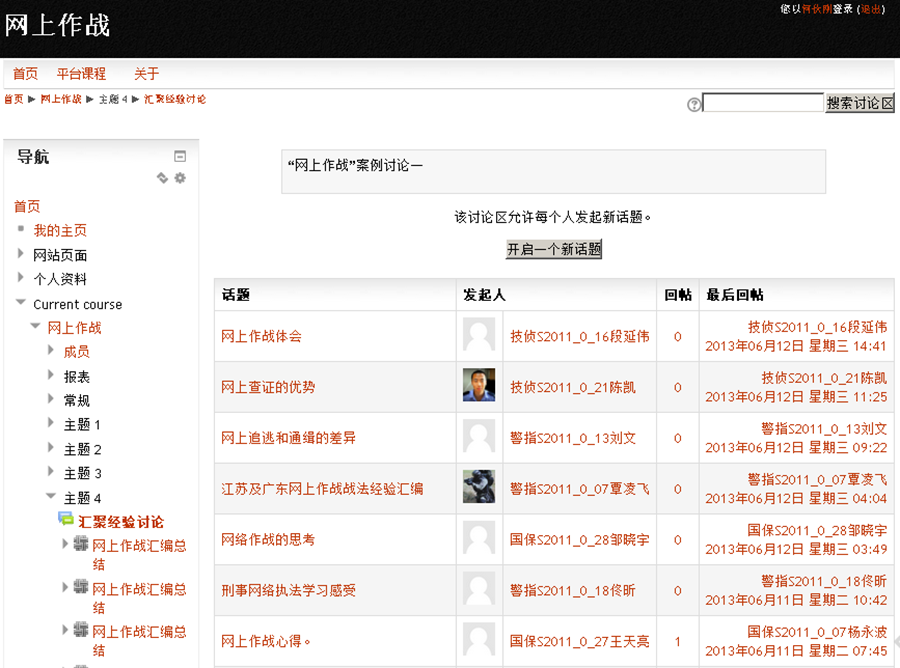
Task: Expand 个人资料 in navigation
Action: coord(21,279)
